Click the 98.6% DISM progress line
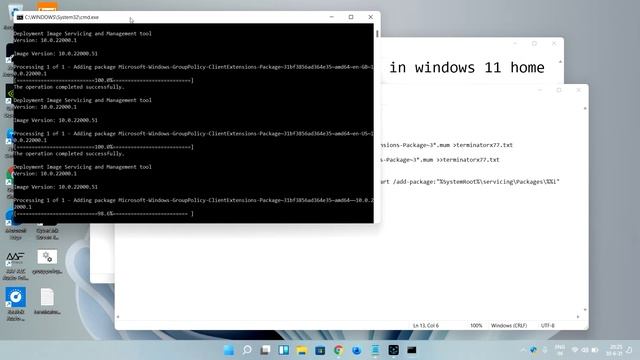This screenshot has width=640, height=360. [104, 213]
